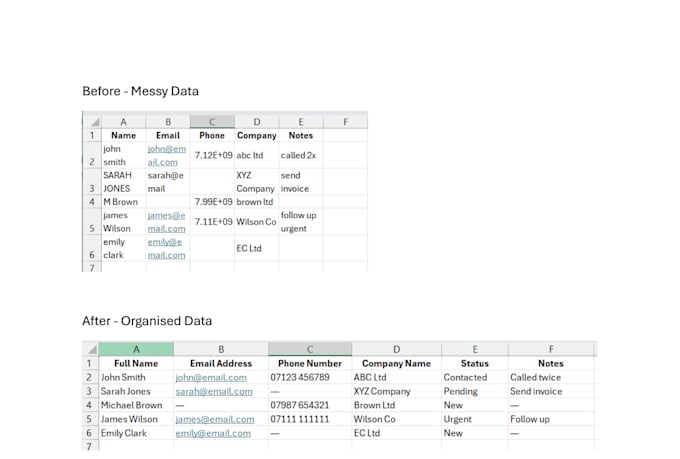Select the 'Pending' status cell

475,391
